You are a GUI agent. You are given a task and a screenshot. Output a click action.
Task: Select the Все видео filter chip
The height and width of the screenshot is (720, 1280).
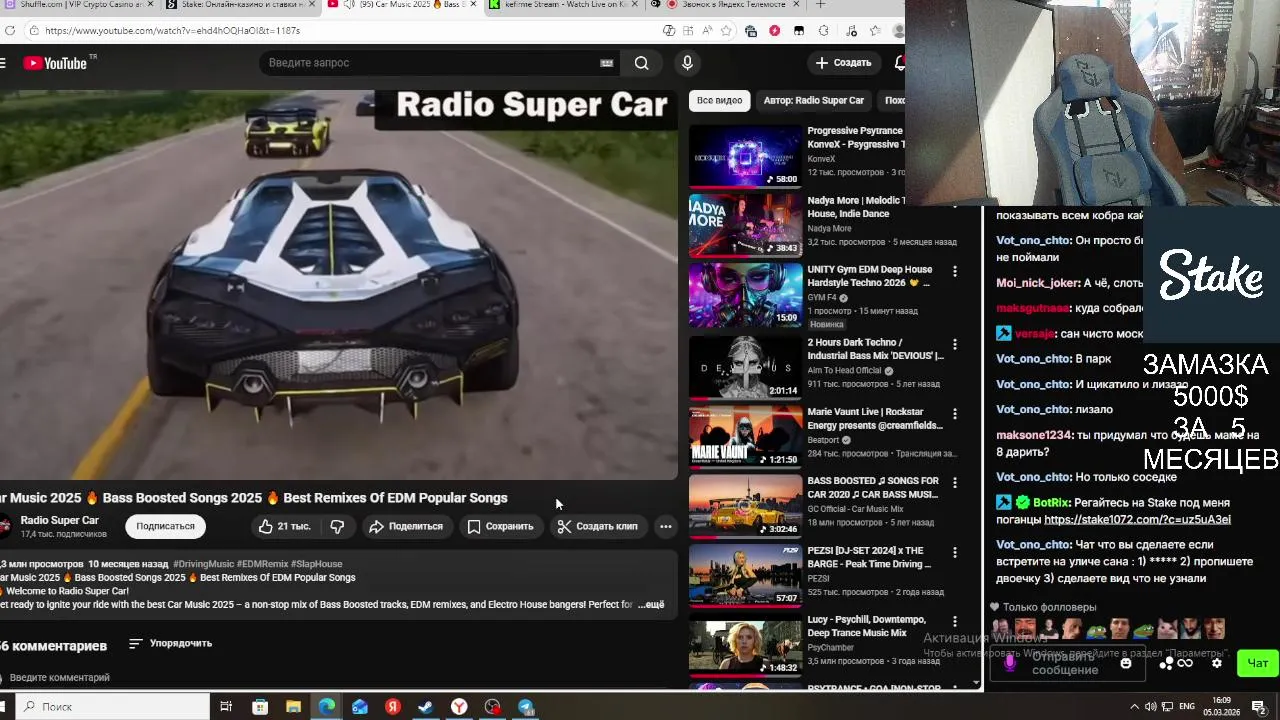pyautogui.click(x=720, y=101)
